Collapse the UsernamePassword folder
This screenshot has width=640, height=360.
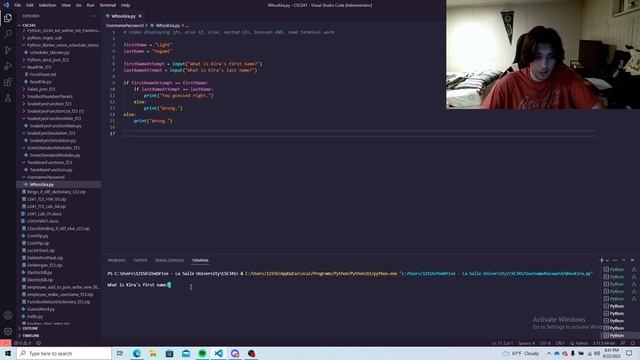tap(46, 177)
